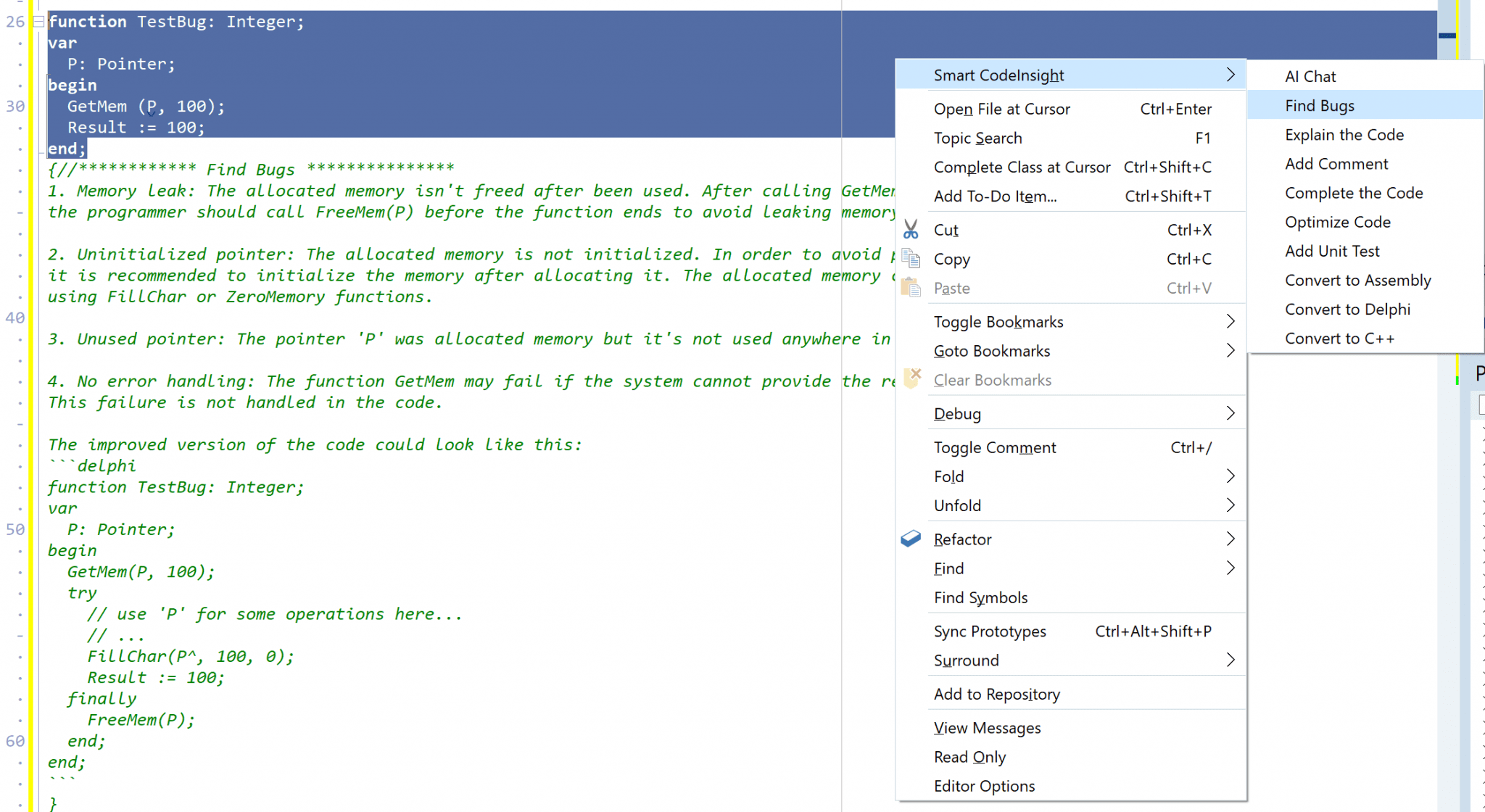The width and height of the screenshot is (1485, 812).
Task: Select View Messages
Action: [x=1071, y=727]
